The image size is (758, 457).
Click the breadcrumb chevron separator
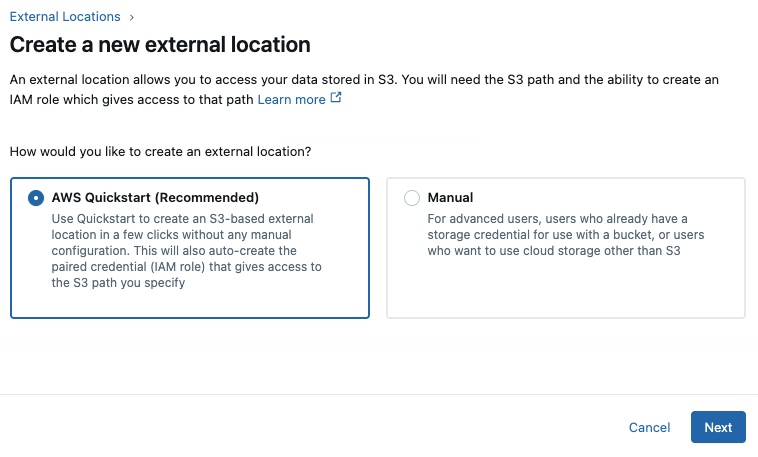[x=132, y=17]
